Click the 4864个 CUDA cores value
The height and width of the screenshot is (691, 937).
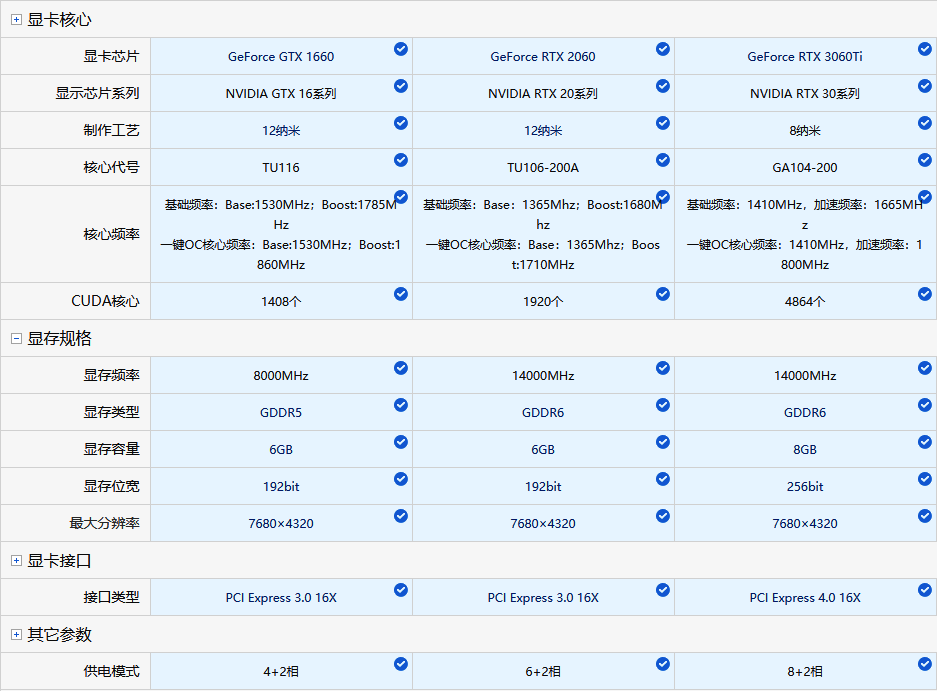point(805,301)
